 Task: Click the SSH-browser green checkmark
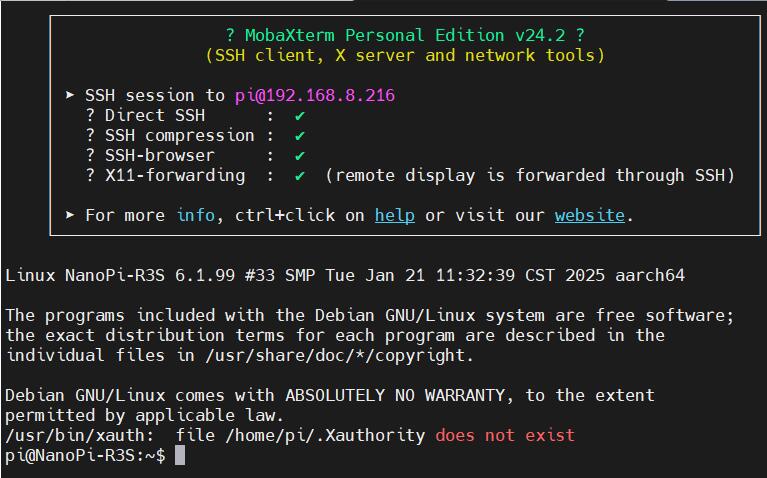(299, 156)
